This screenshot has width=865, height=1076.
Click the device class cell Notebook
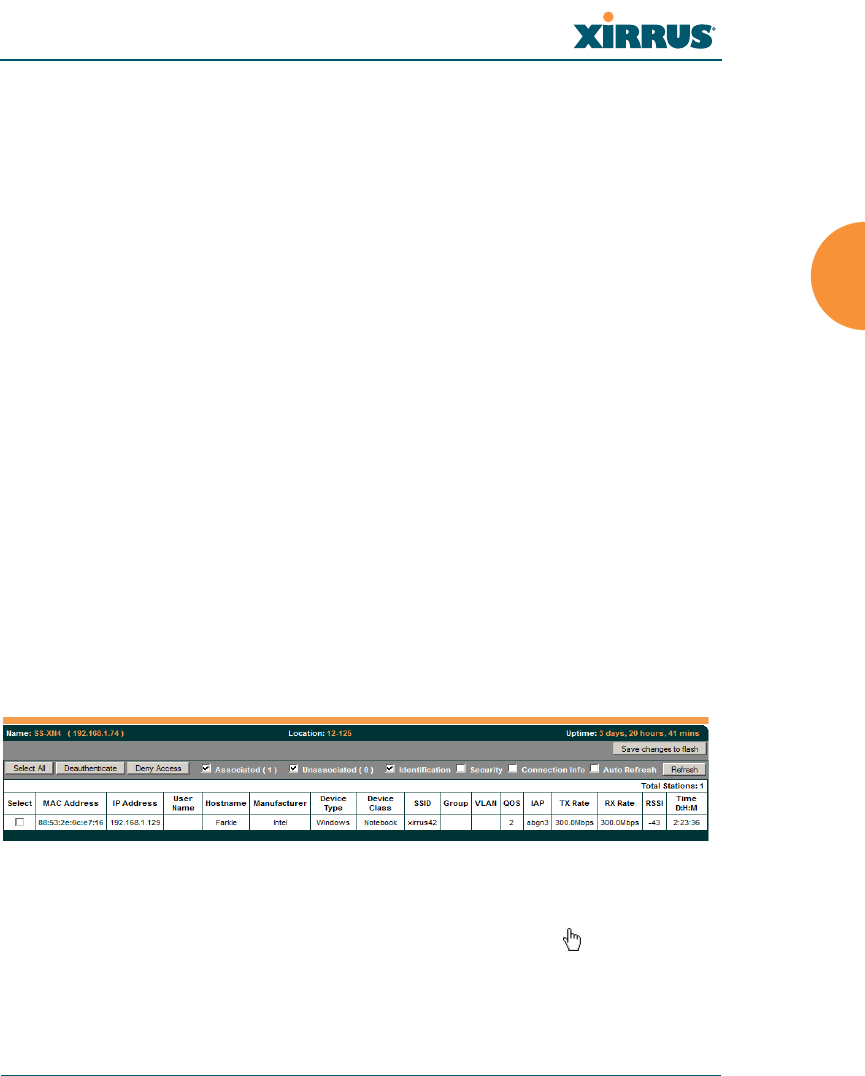pos(381,822)
